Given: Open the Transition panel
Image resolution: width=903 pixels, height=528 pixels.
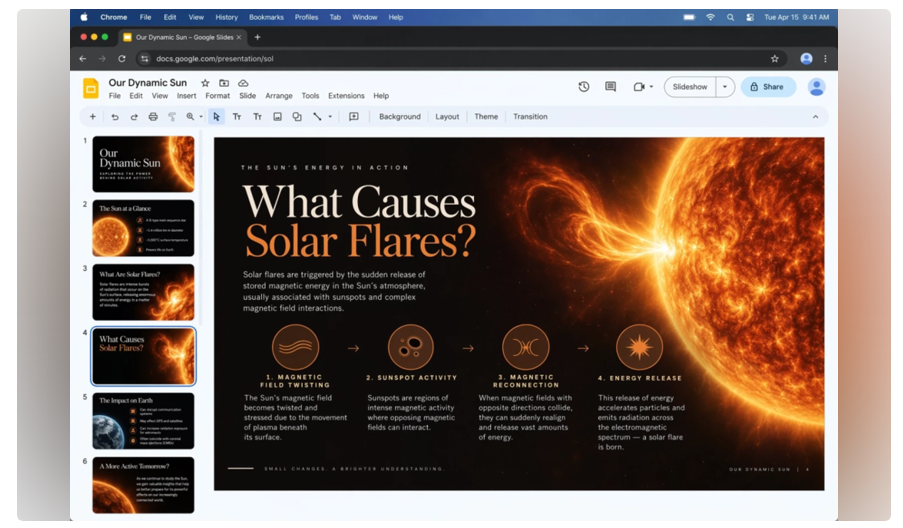Looking at the screenshot, I should click(530, 117).
